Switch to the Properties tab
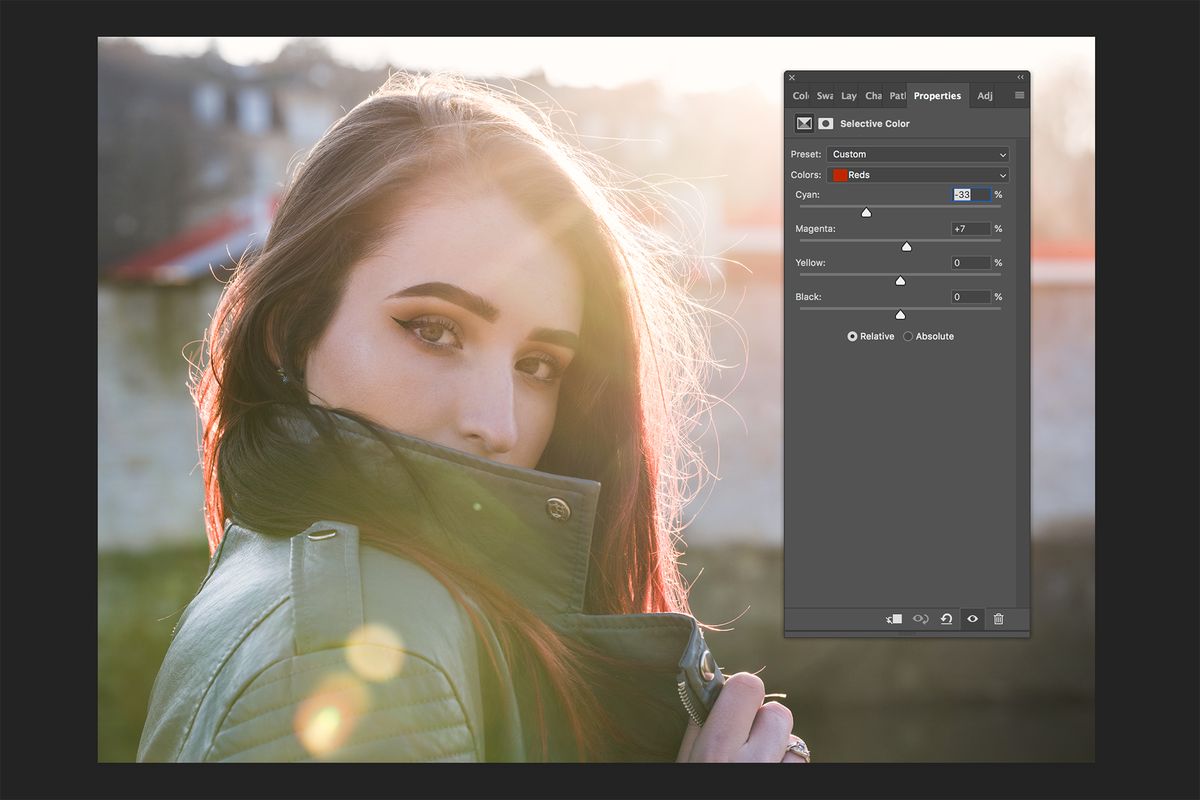The height and width of the screenshot is (800, 1200). 937,95
